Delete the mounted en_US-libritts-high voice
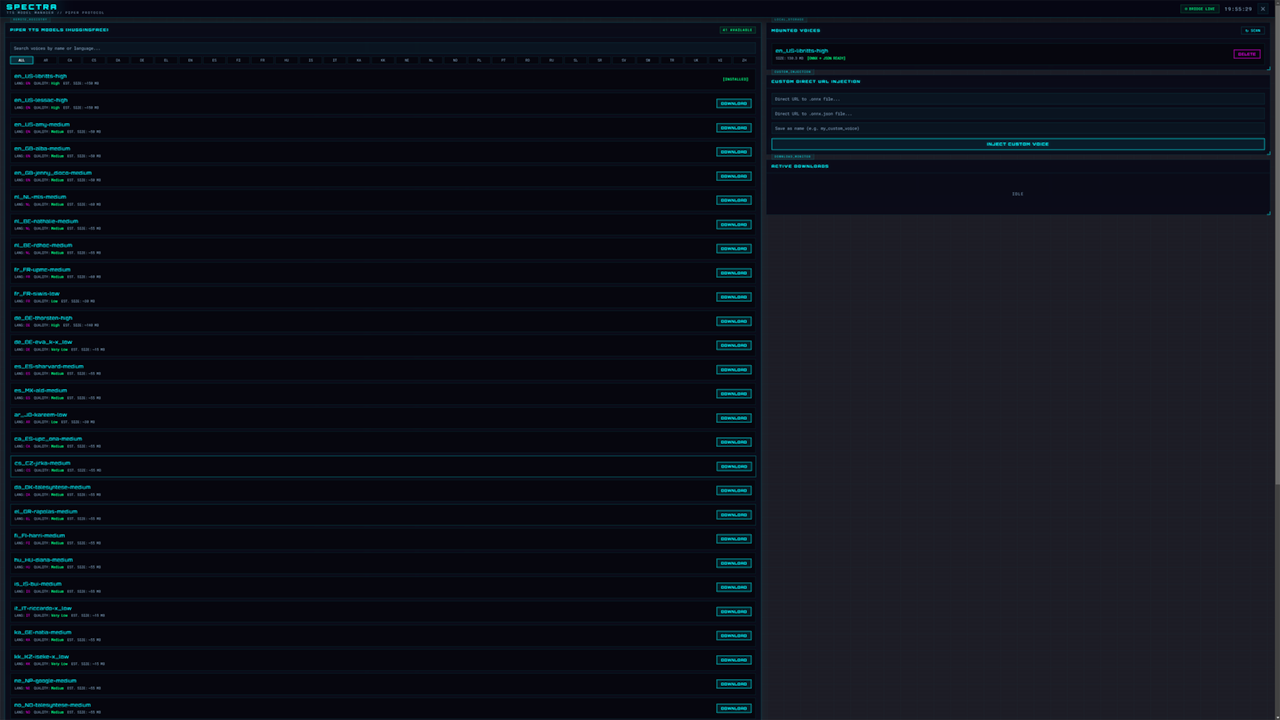 [x=1247, y=54]
